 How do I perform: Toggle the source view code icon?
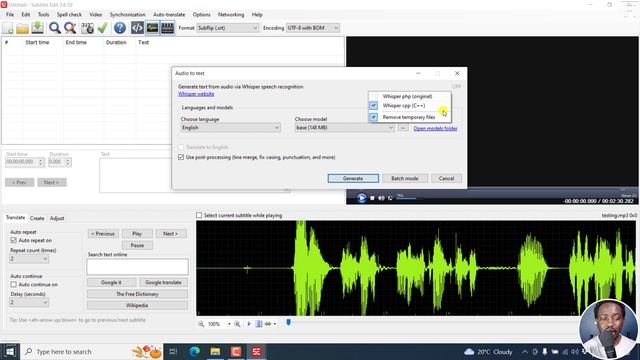pyautogui.click(x=137, y=28)
